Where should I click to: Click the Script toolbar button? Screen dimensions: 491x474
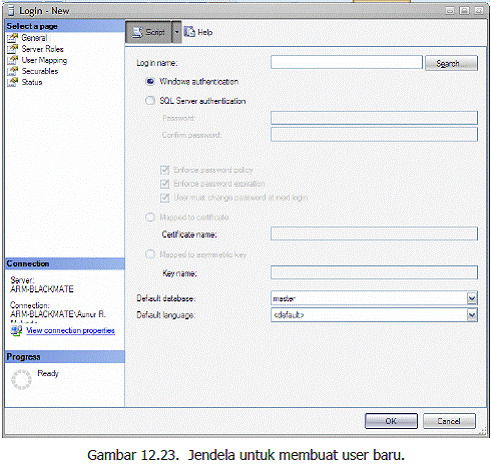point(148,32)
